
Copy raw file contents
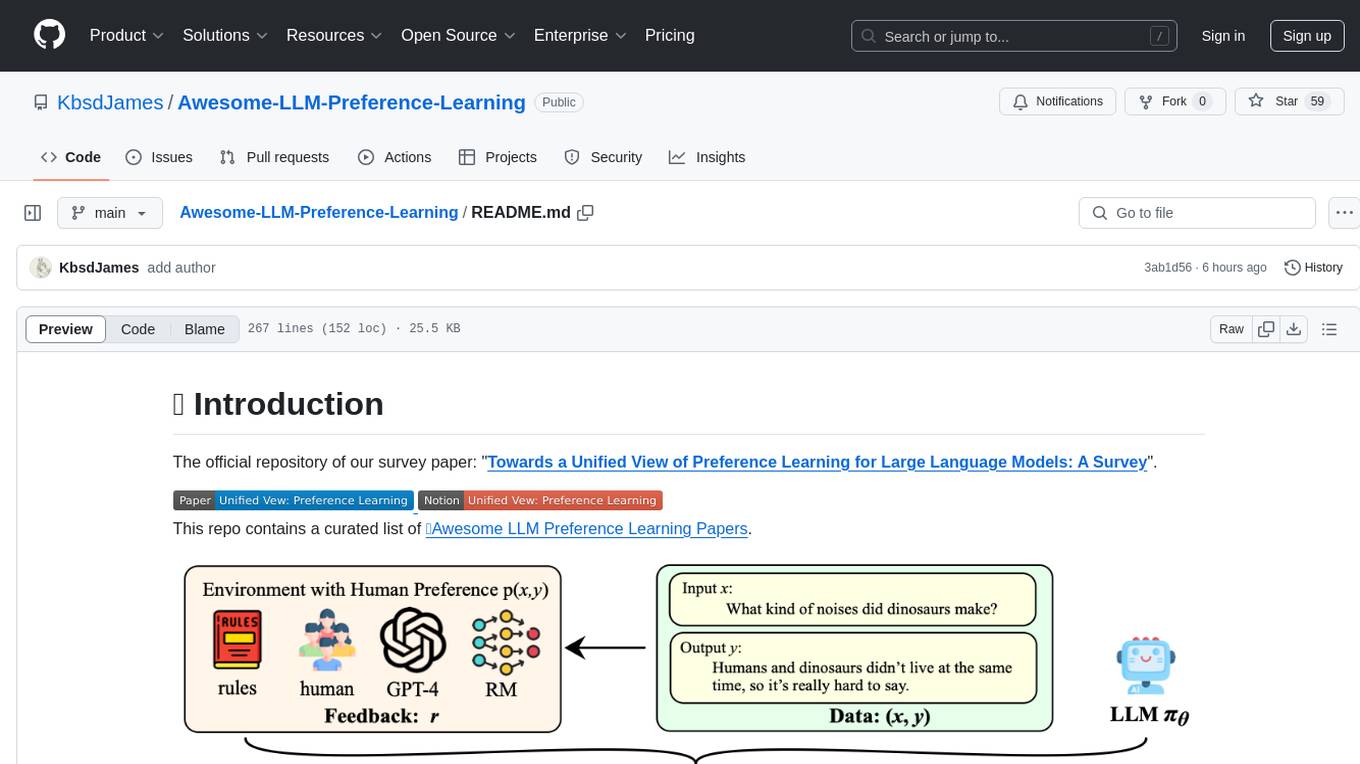1266,329
